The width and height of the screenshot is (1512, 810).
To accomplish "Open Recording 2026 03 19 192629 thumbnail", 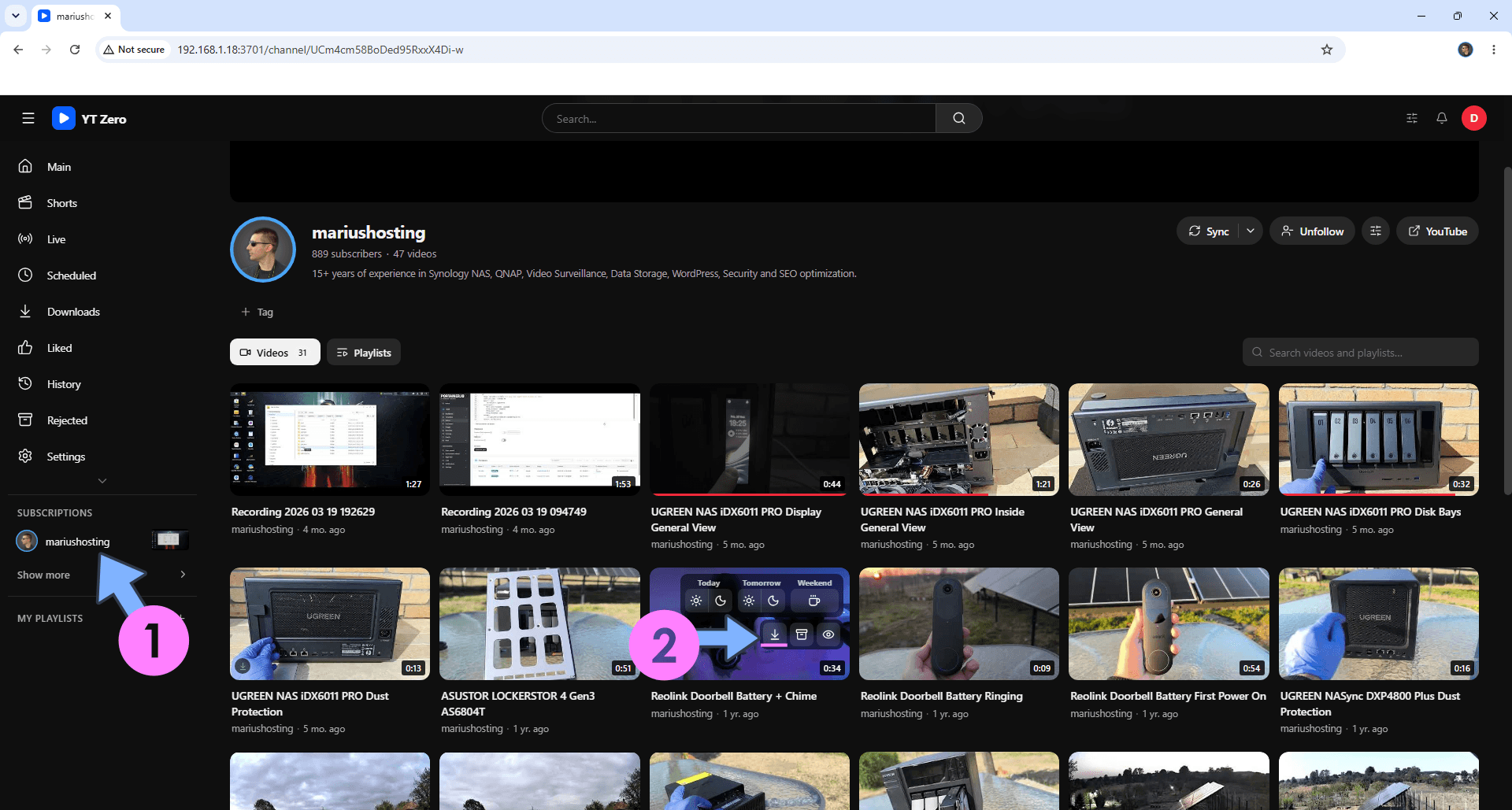I will 330,439.
